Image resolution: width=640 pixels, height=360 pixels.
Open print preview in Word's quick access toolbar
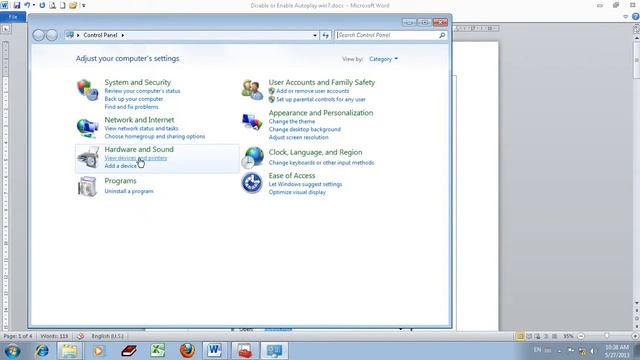click(52, 5)
